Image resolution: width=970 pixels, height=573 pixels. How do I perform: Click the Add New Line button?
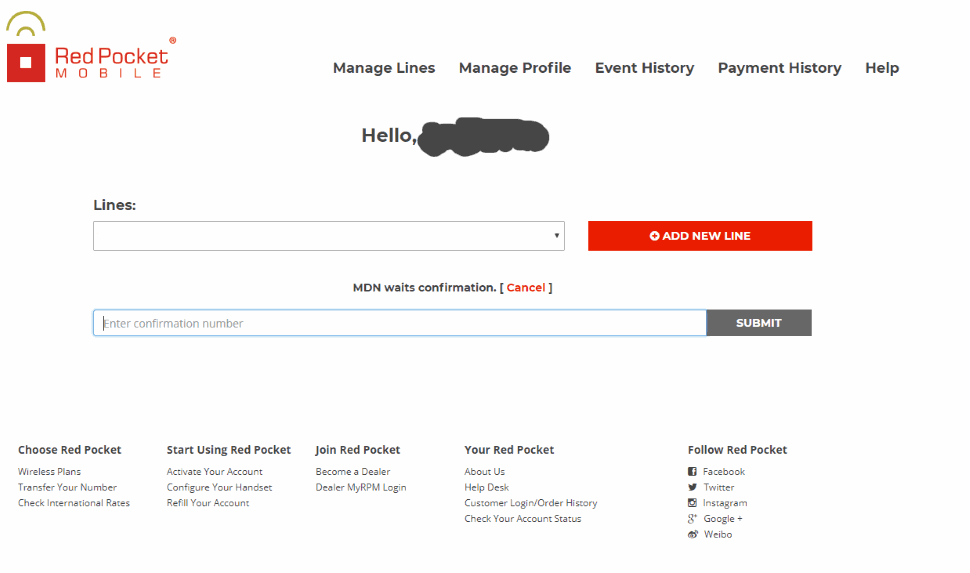point(700,236)
